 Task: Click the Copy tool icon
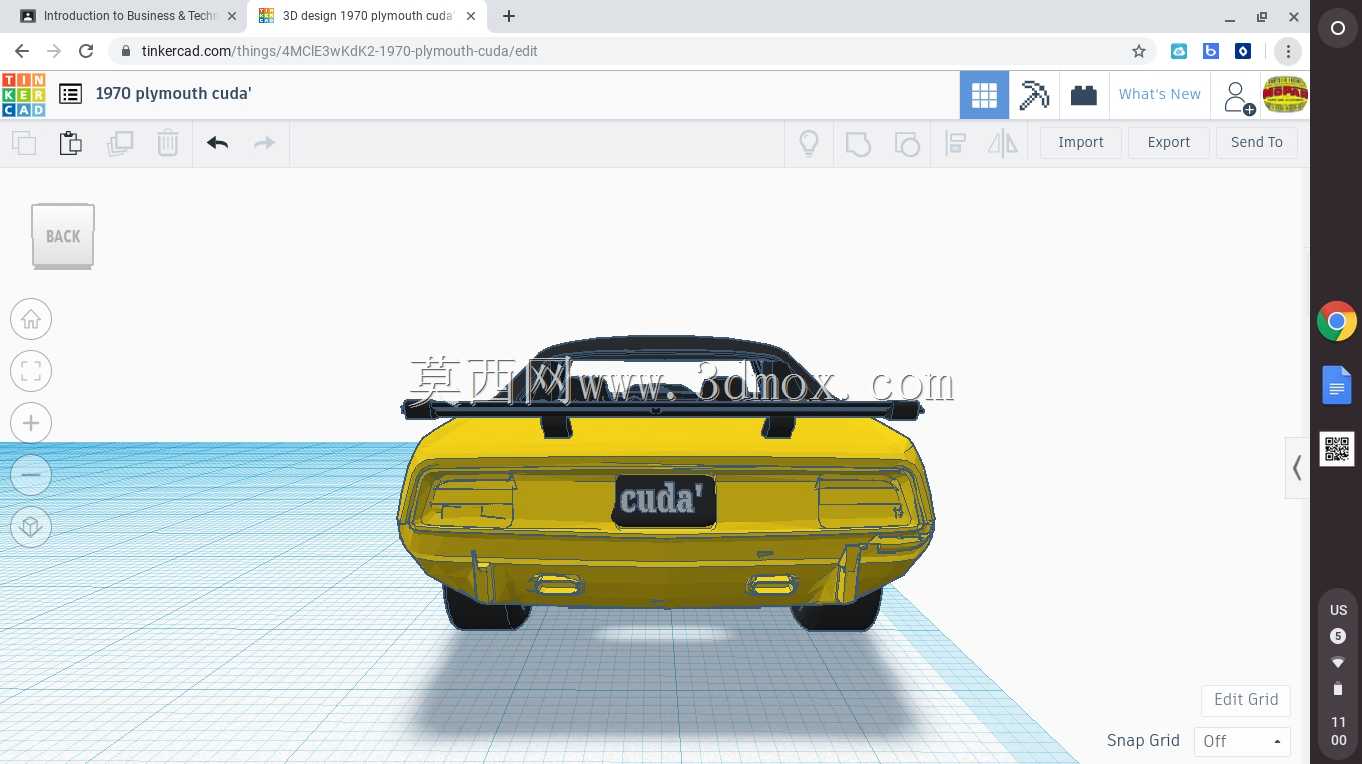[24, 143]
